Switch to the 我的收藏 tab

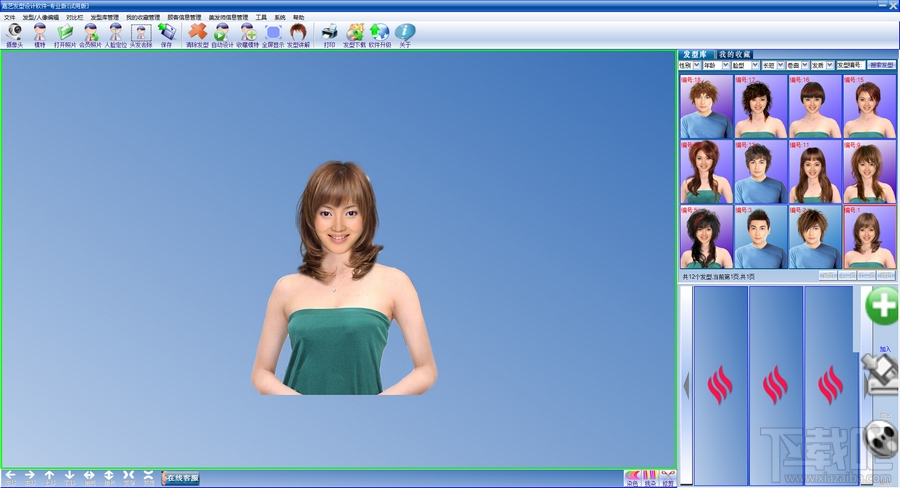click(x=735, y=54)
